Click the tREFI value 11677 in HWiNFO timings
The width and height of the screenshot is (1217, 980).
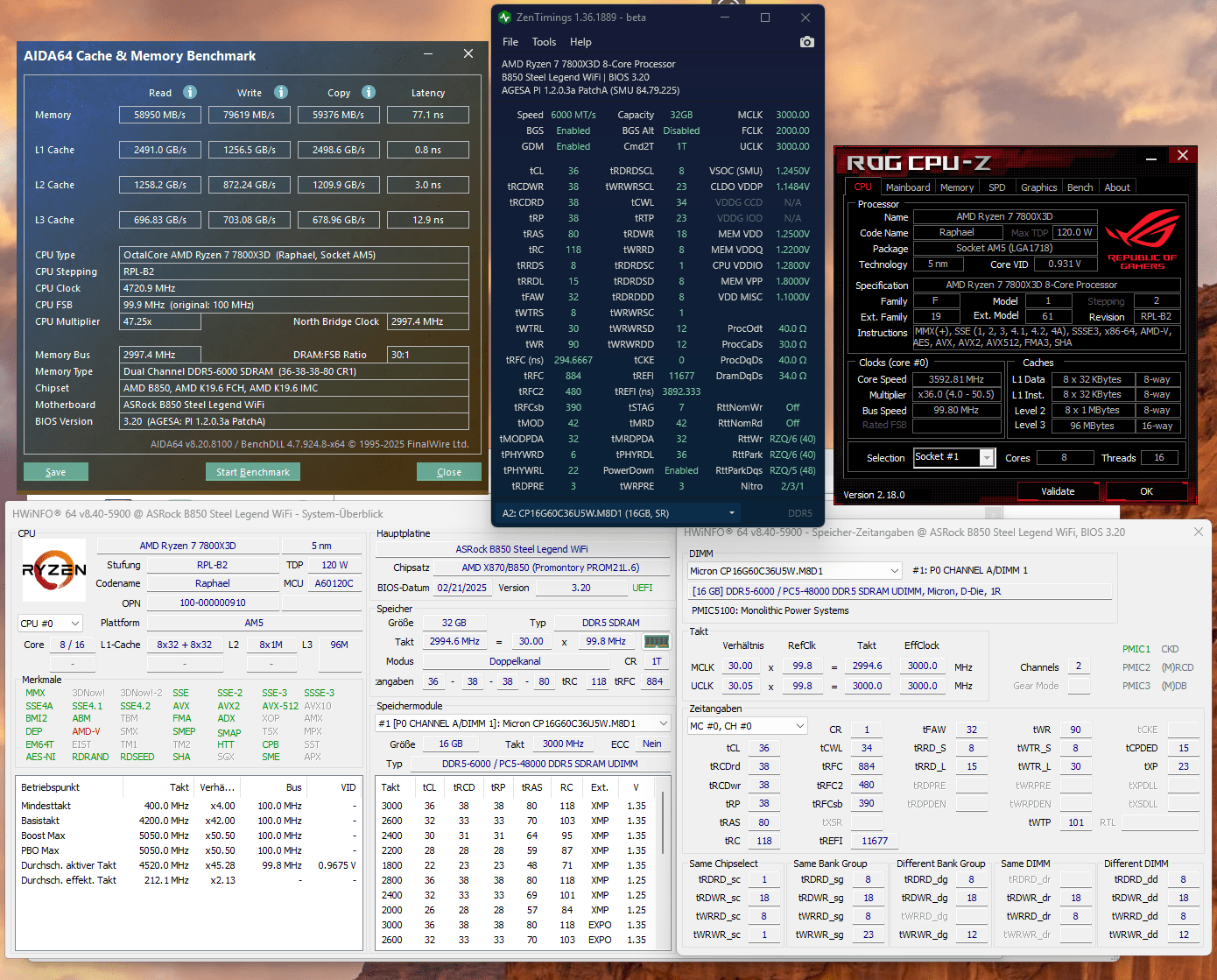point(875,841)
